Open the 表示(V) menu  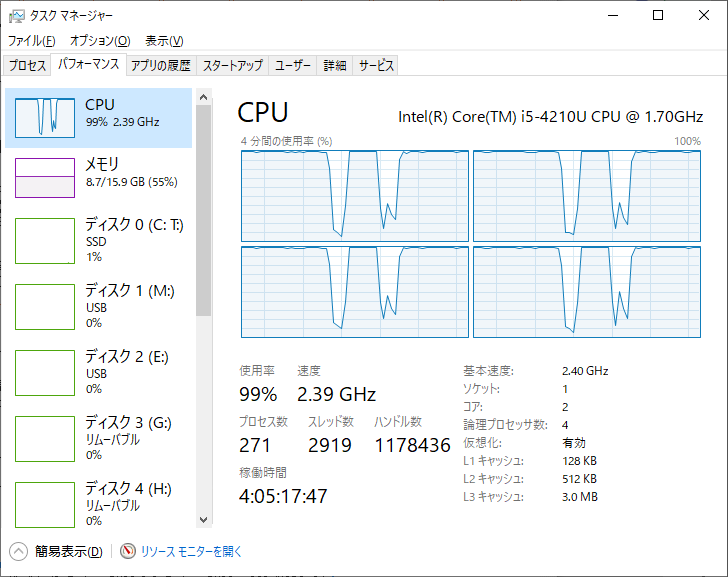[x=164, y=41]
